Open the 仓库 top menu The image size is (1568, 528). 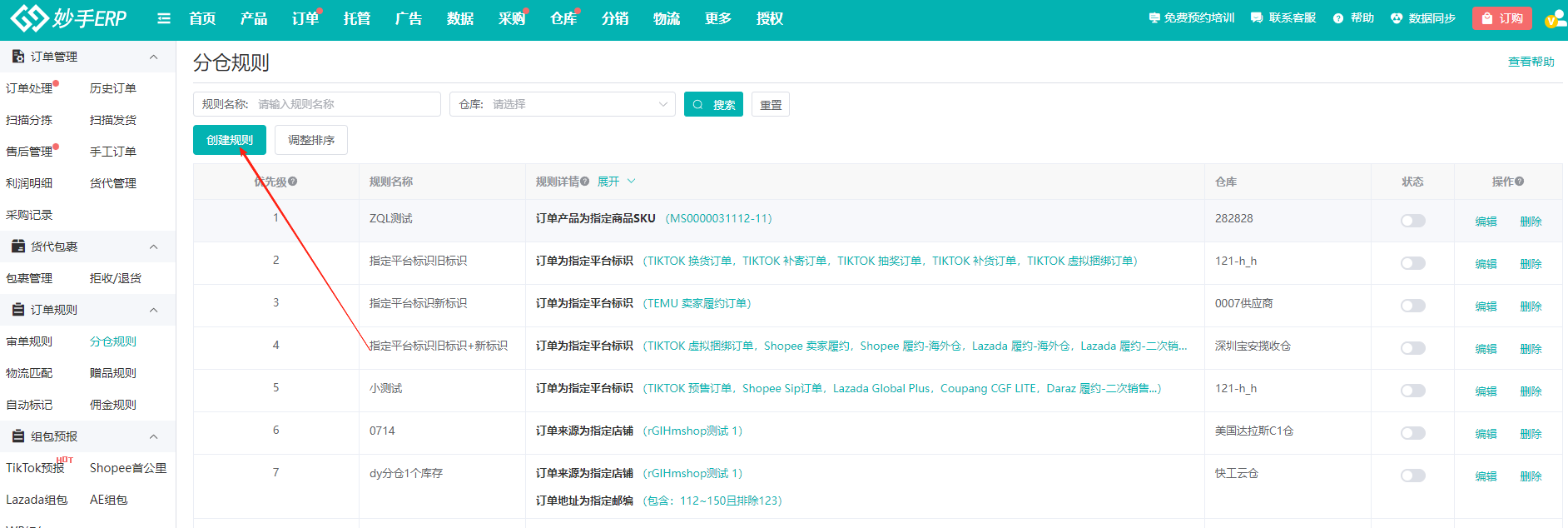(x=563, y=18)
